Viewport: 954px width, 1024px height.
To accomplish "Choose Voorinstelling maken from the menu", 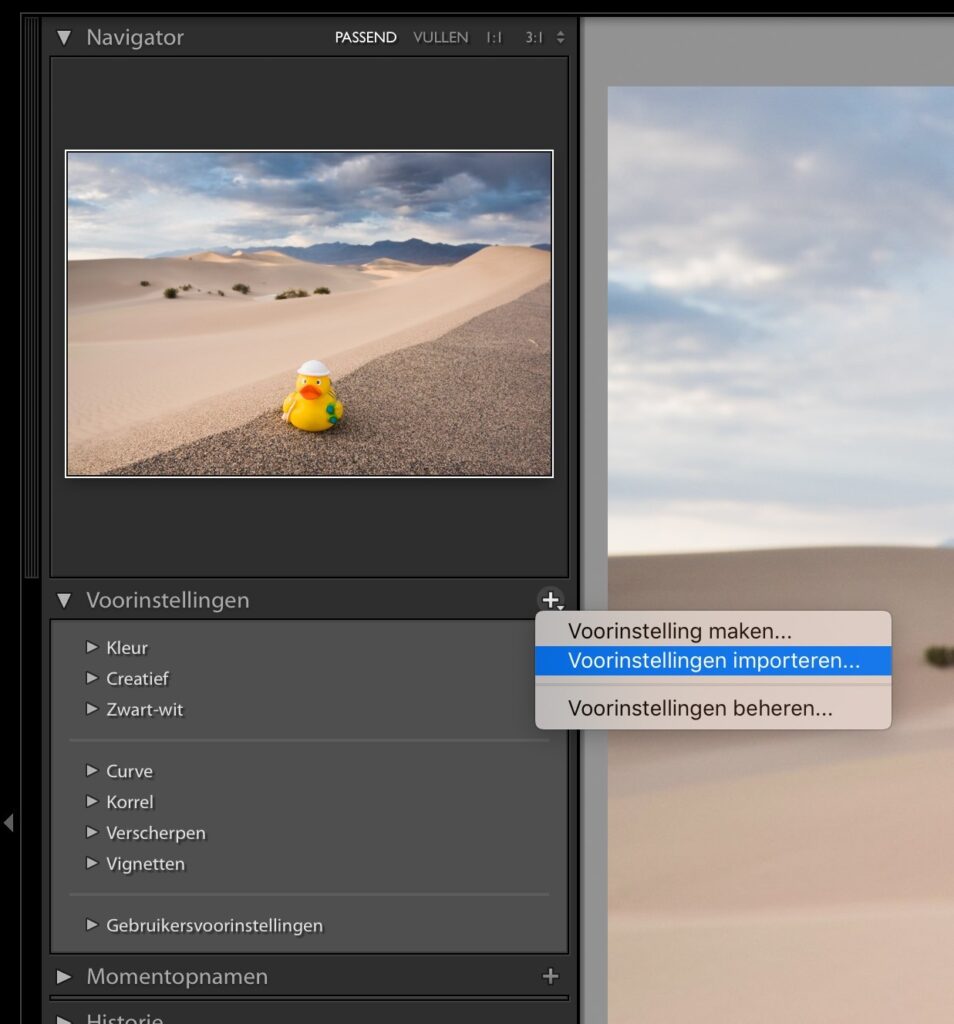I will tap(679, 631).
